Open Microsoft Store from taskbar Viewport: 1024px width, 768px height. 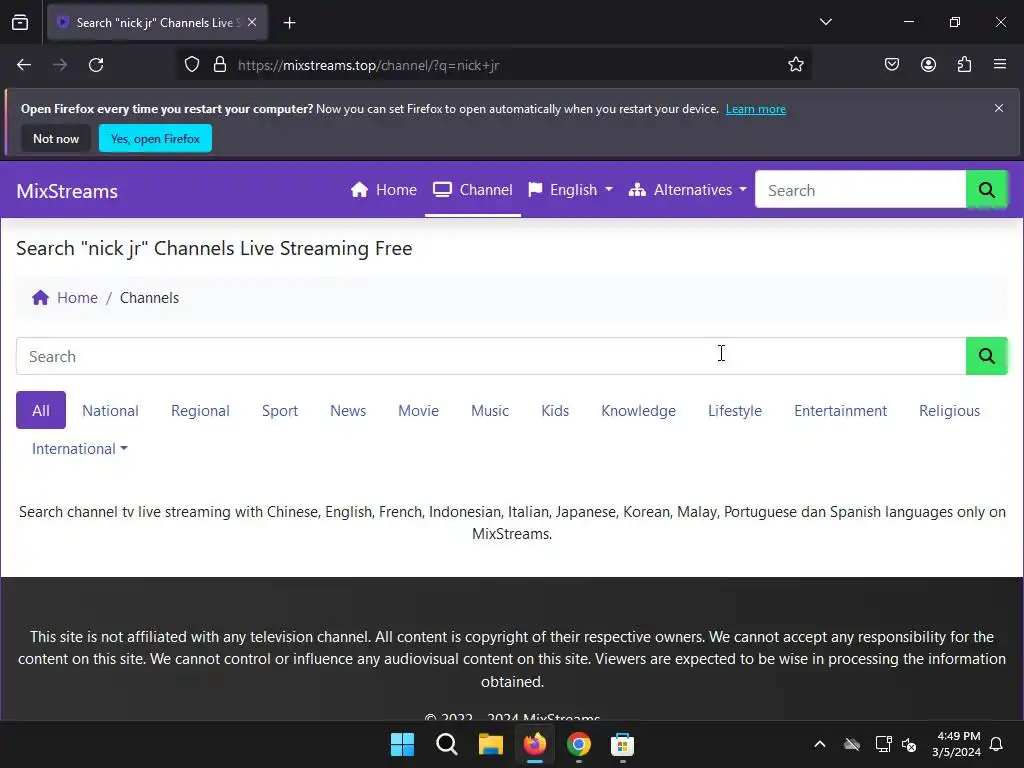[622, 744]
